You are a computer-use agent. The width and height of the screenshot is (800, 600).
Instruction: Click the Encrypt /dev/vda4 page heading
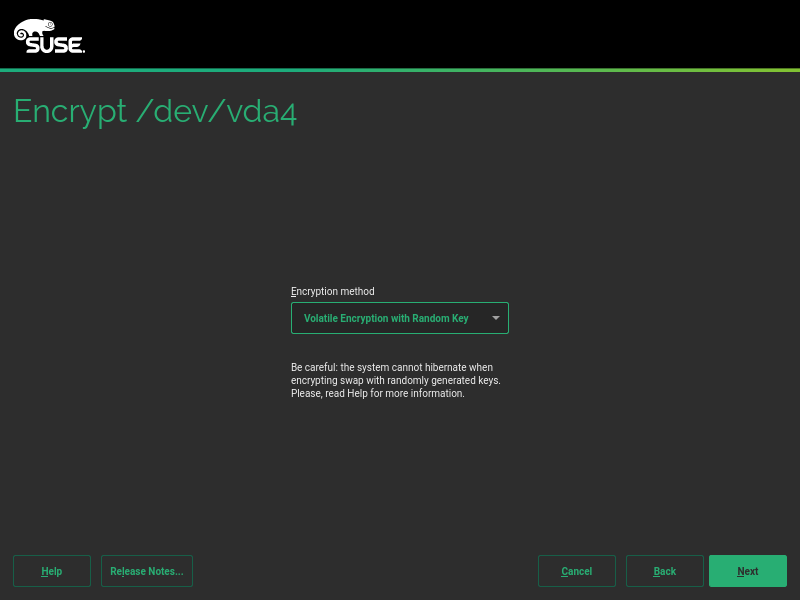pos(155,111)
